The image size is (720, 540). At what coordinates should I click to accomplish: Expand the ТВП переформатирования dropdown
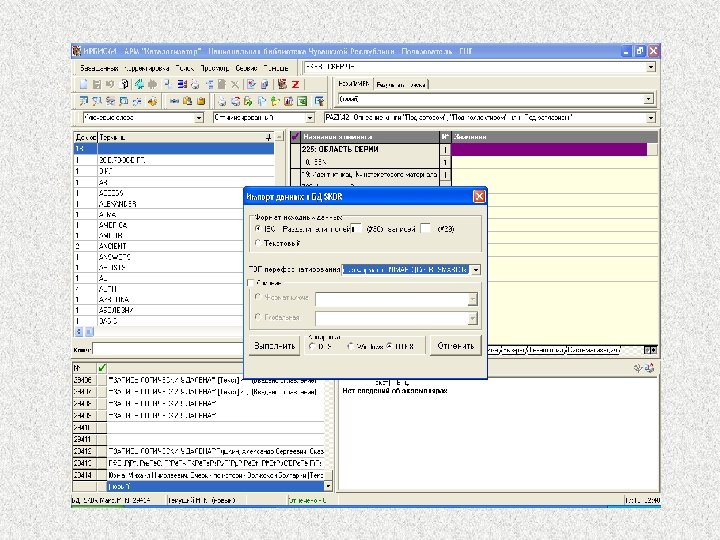click(476, 269)
